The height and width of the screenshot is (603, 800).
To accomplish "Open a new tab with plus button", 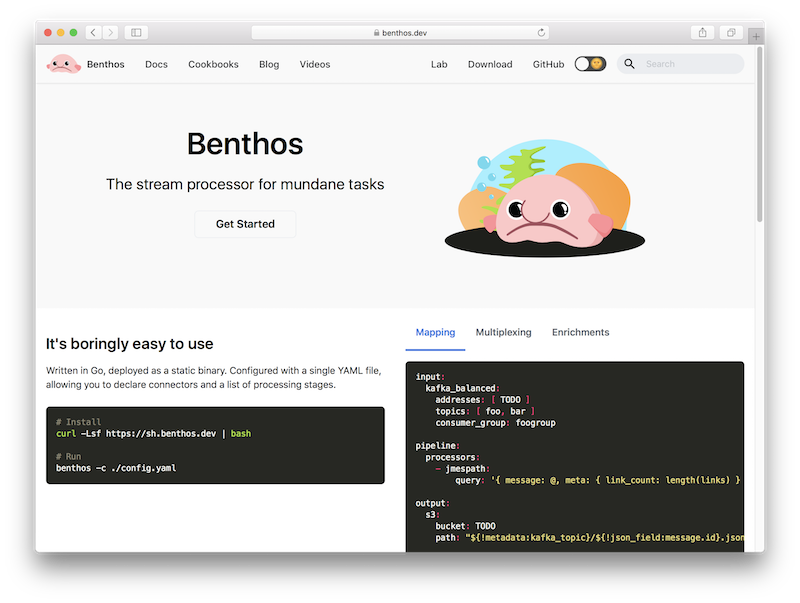I will coord(756,36).
